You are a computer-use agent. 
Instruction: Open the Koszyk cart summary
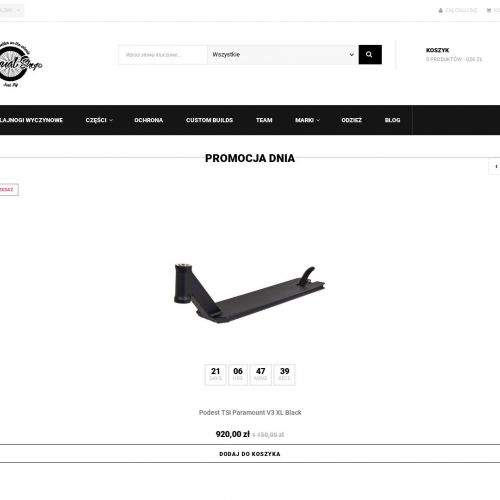click(x=454, y=55)
